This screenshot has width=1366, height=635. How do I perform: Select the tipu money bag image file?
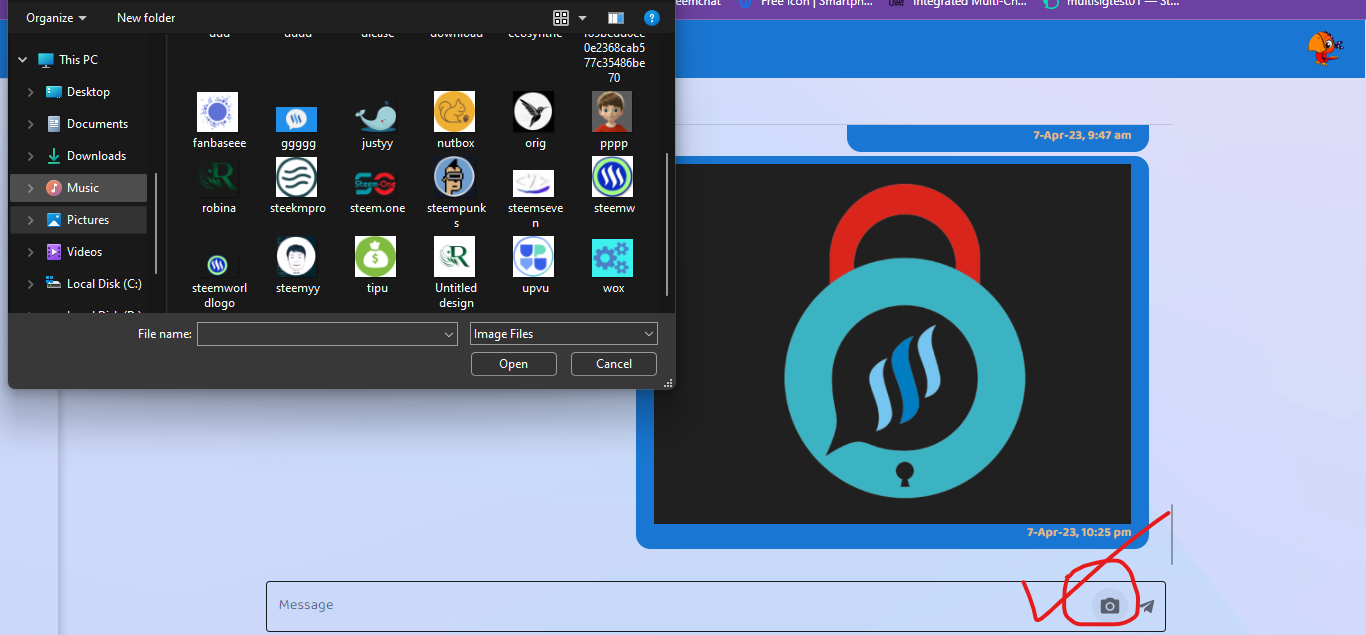[376, 266]
